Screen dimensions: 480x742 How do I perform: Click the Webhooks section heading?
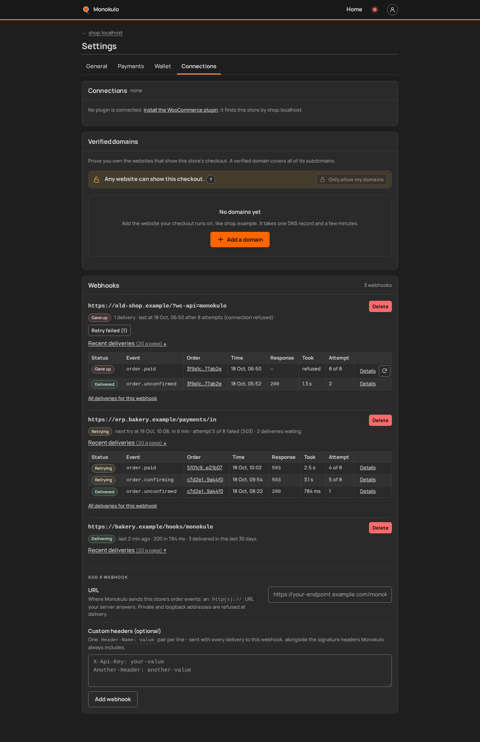104,285
